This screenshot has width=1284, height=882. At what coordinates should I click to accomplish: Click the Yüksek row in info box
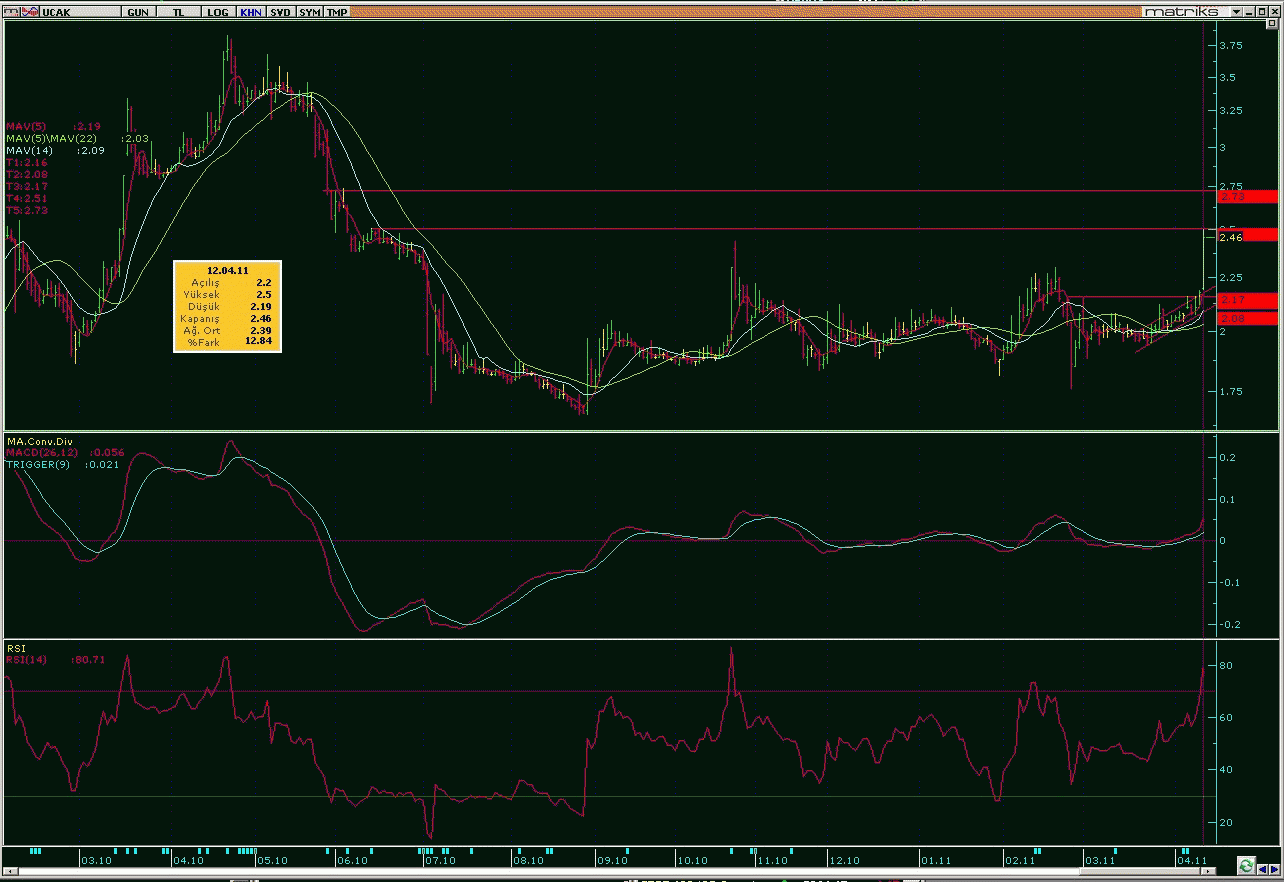coord(227,295)
